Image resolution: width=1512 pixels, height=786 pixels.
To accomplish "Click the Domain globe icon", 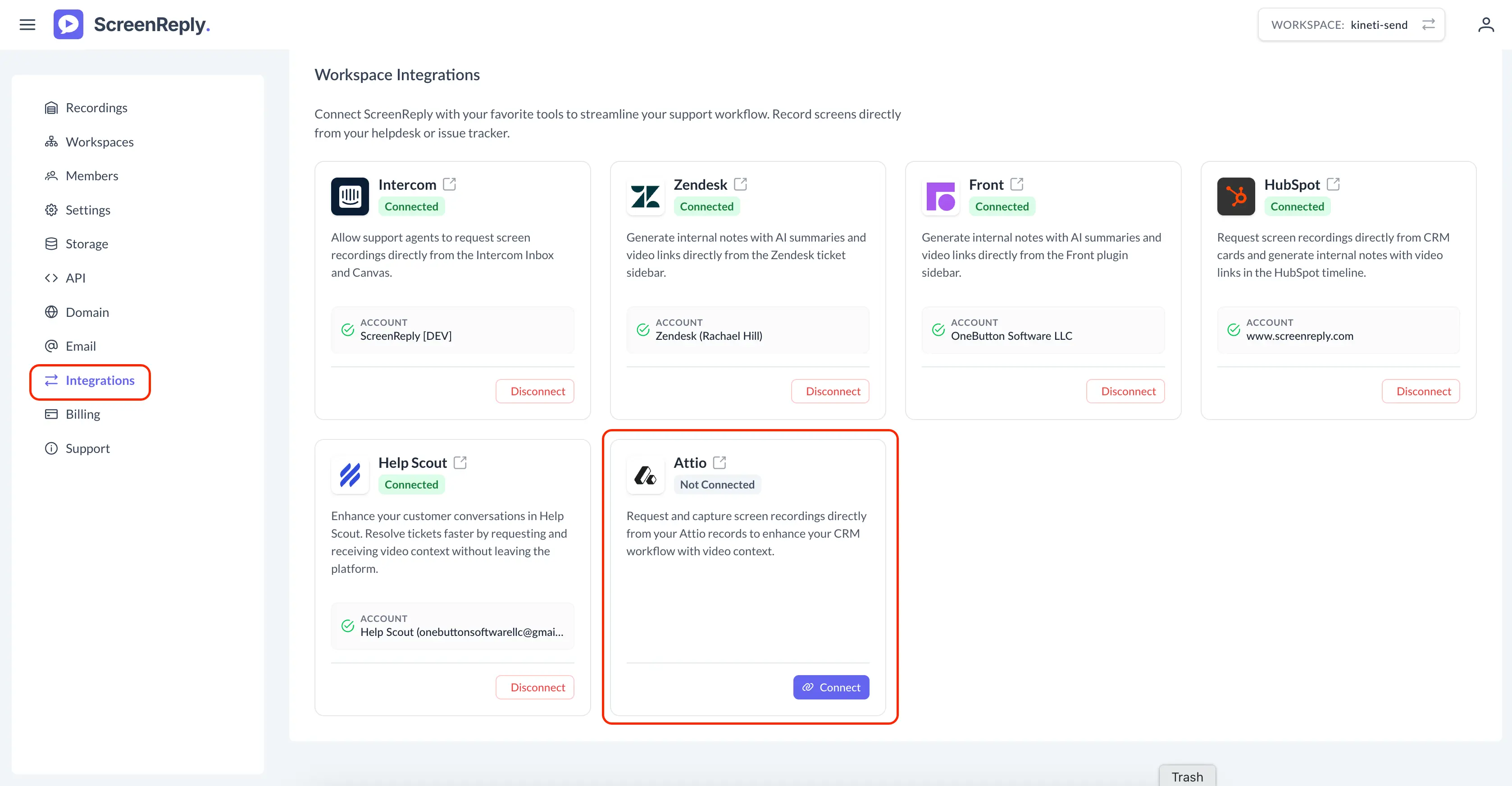I will tap(52, 312).
